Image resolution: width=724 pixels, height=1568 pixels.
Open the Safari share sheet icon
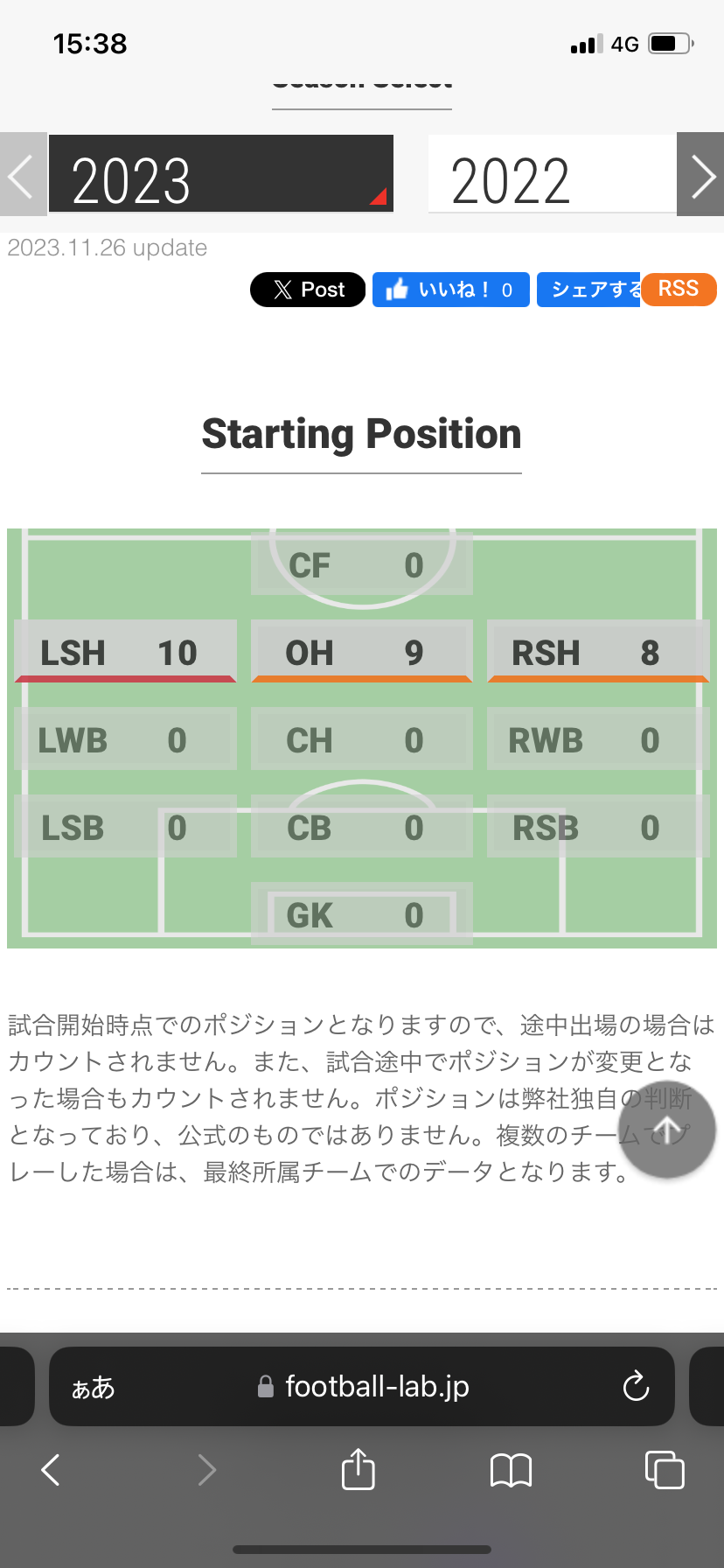pos(358,1469)
